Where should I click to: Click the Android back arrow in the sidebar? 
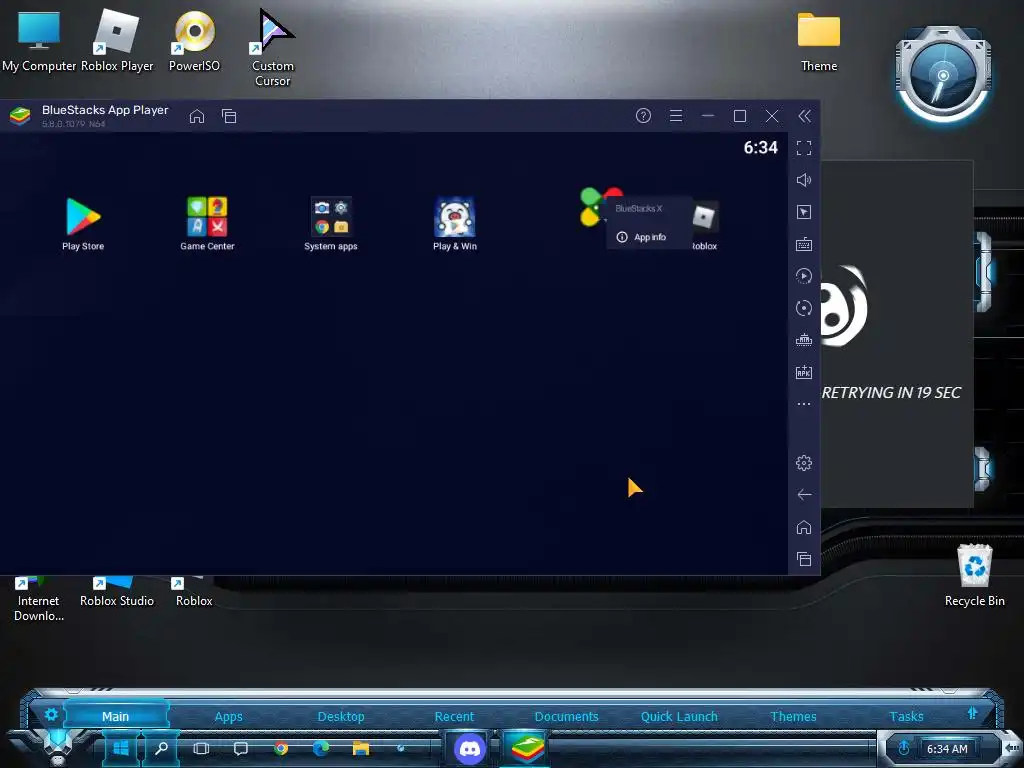tap(804, 495)
